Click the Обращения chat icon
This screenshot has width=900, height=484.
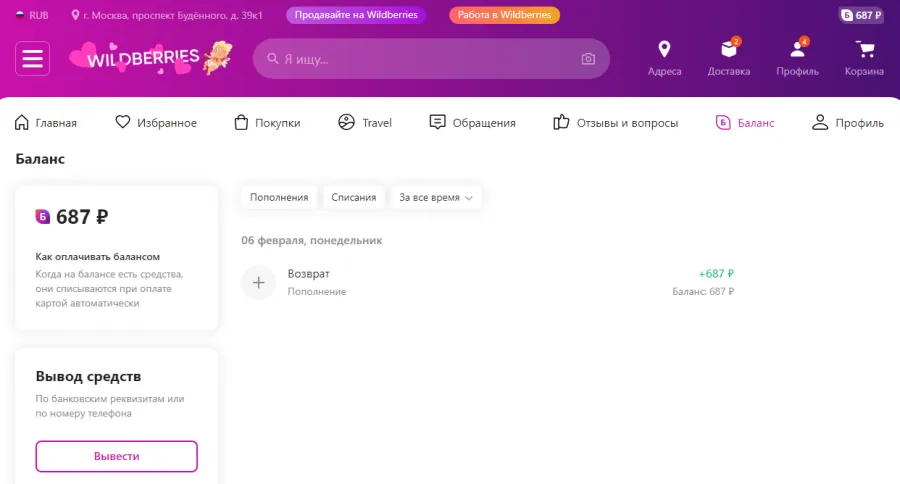point(437,122)
